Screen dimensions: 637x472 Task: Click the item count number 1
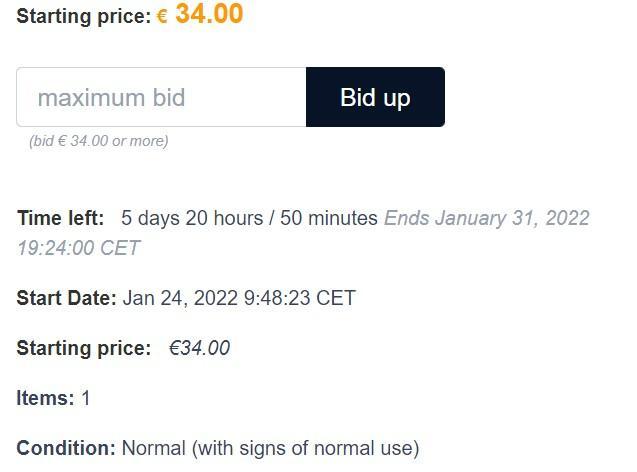(x=85, y=398)
